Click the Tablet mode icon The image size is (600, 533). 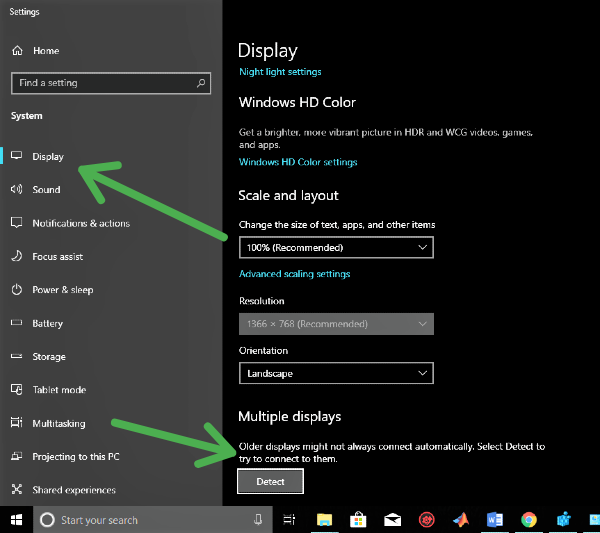[16, 389]
